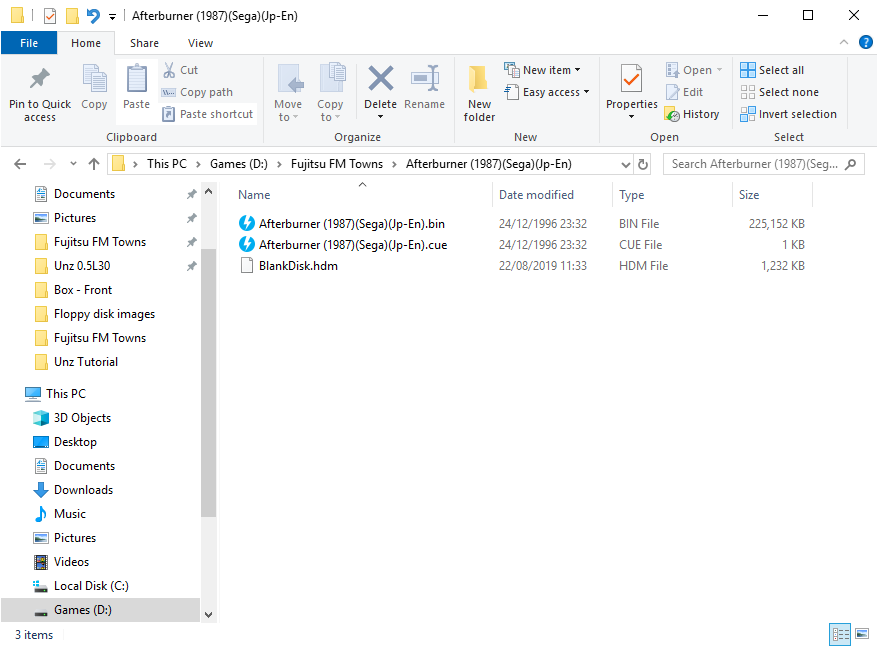Click the Undo quick access icon
878x647 pixels.
(x=93, y=16)
